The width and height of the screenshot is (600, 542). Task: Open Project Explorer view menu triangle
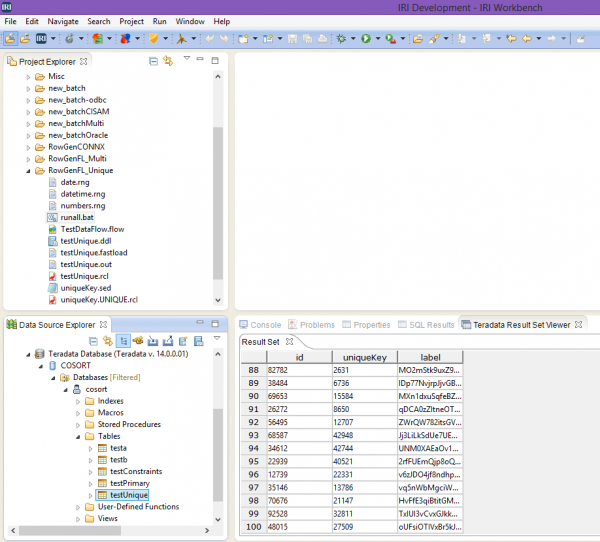pos(187,58)
